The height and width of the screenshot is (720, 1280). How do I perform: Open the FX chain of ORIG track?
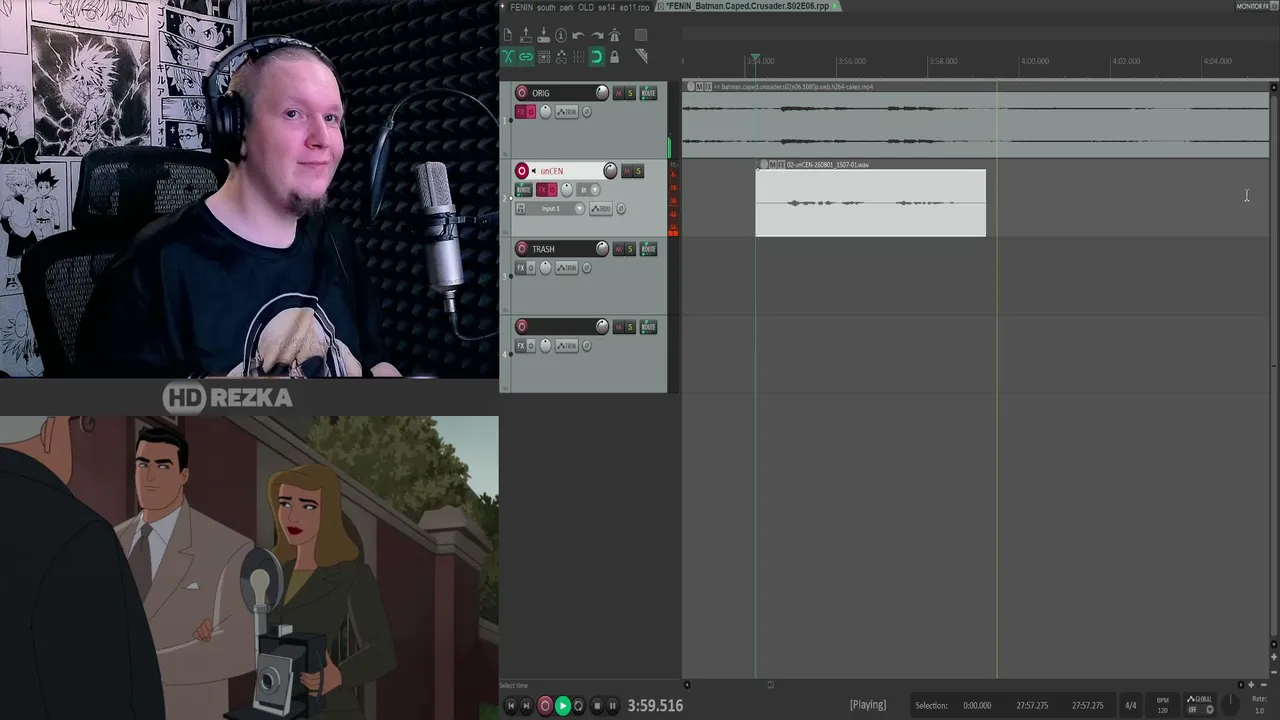520,112
